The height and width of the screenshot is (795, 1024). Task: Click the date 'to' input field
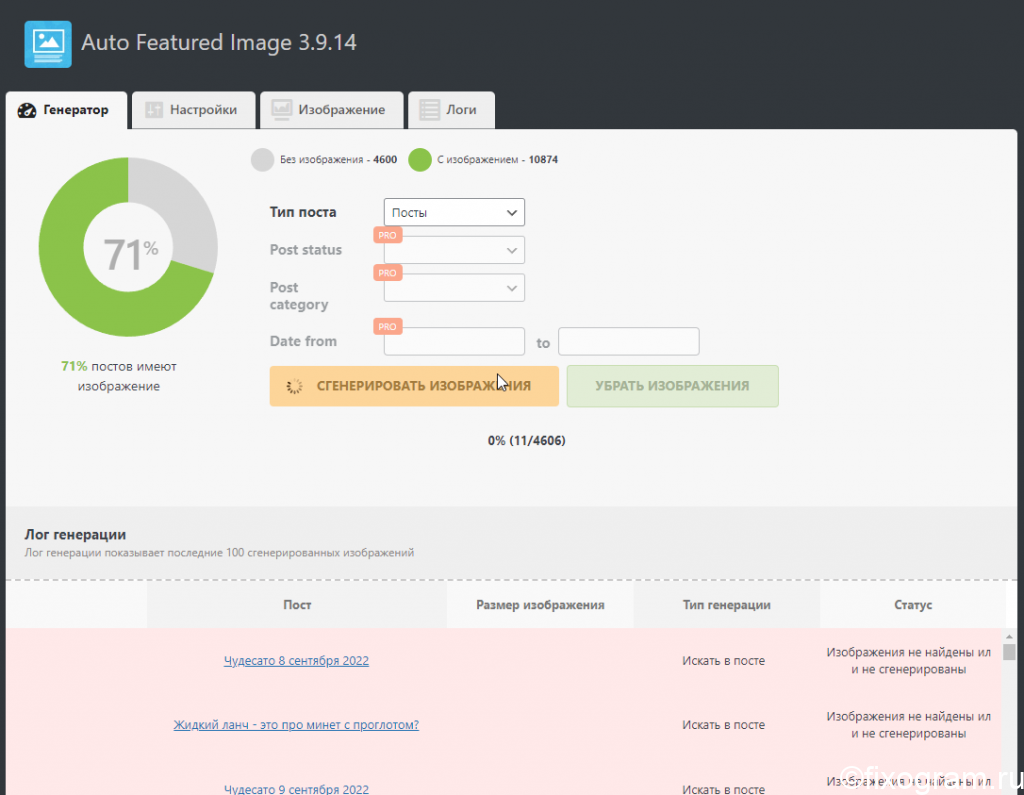(628, 342)
